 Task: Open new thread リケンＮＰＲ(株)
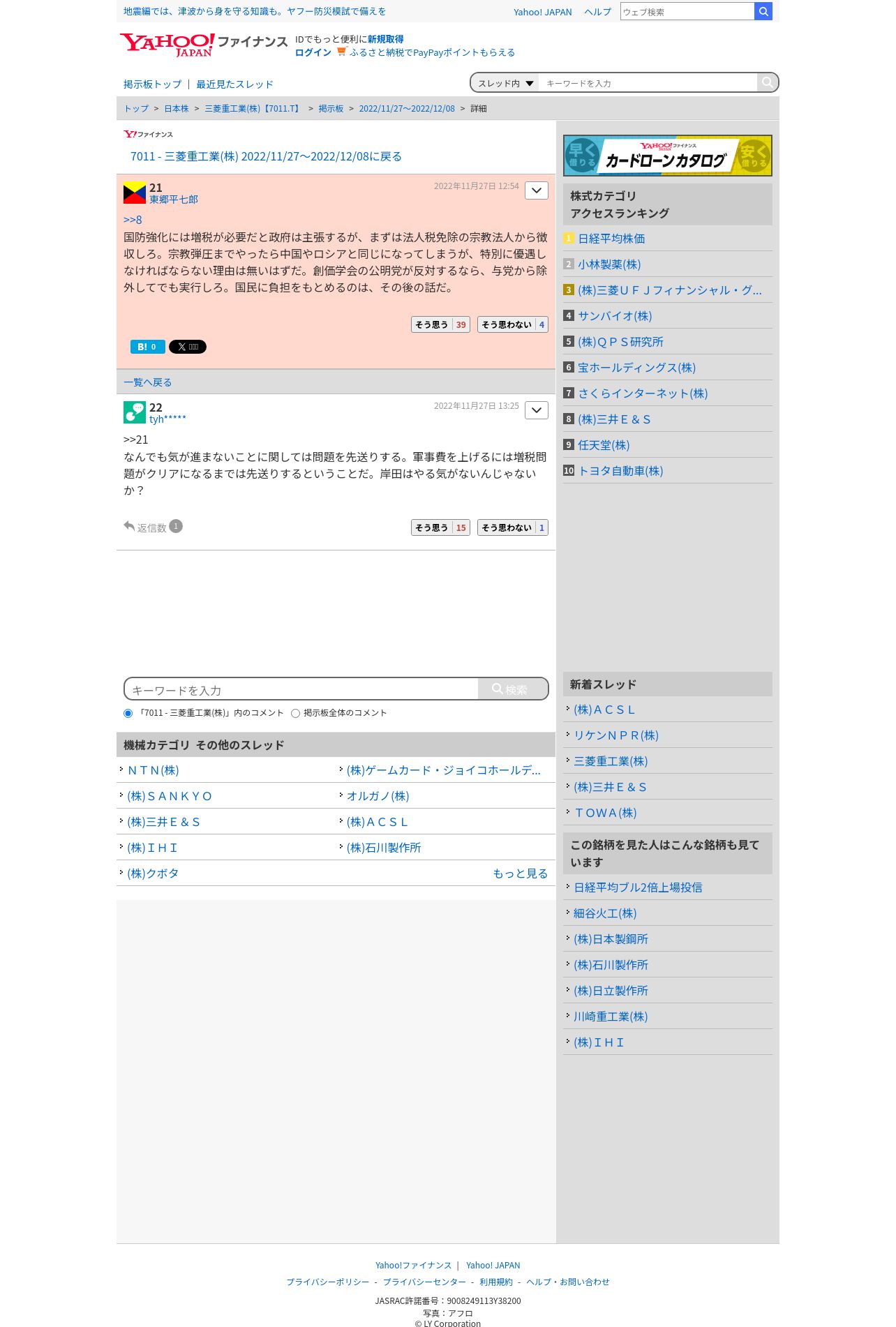[x=616, y=735]
